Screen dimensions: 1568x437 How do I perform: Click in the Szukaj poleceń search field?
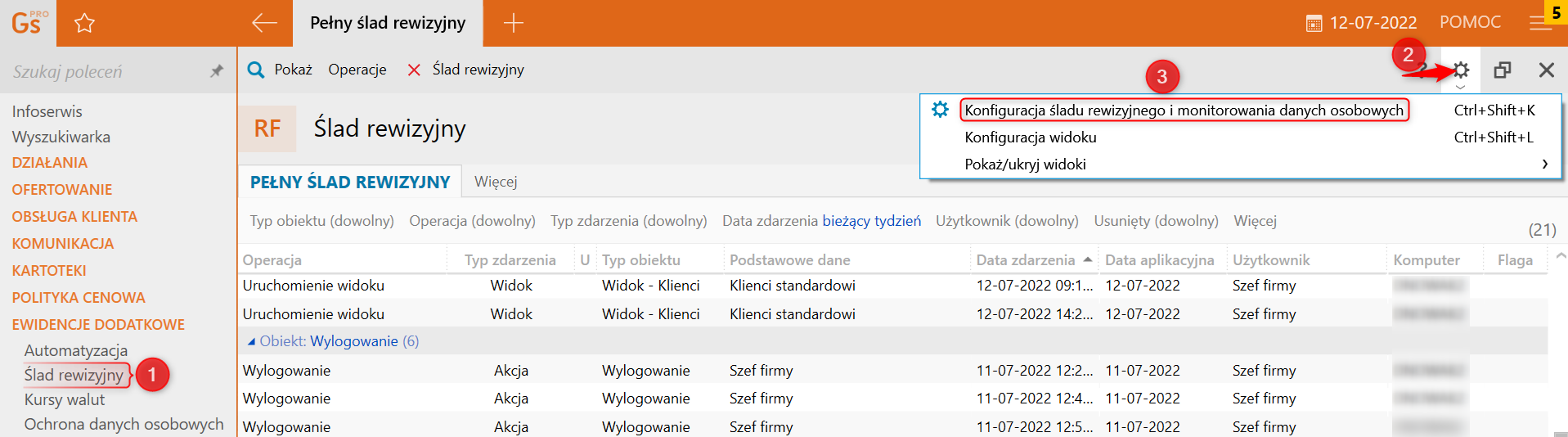[x=102, y=71]
